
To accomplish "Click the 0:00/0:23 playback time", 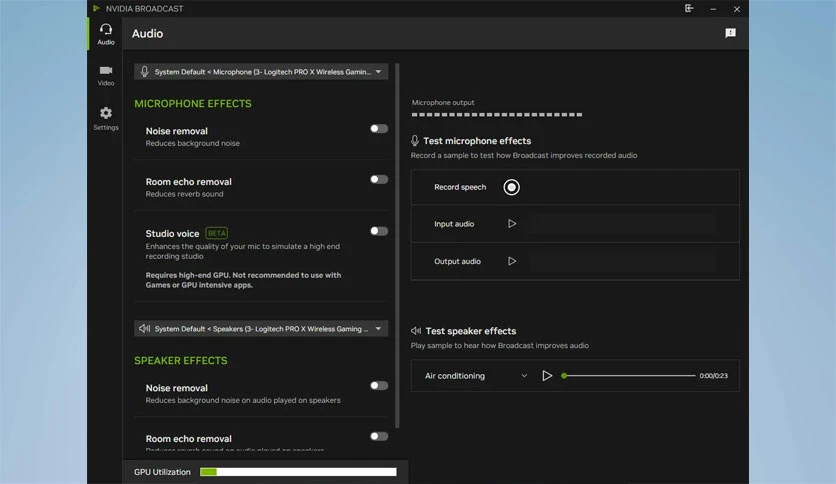I will [713, 376].
